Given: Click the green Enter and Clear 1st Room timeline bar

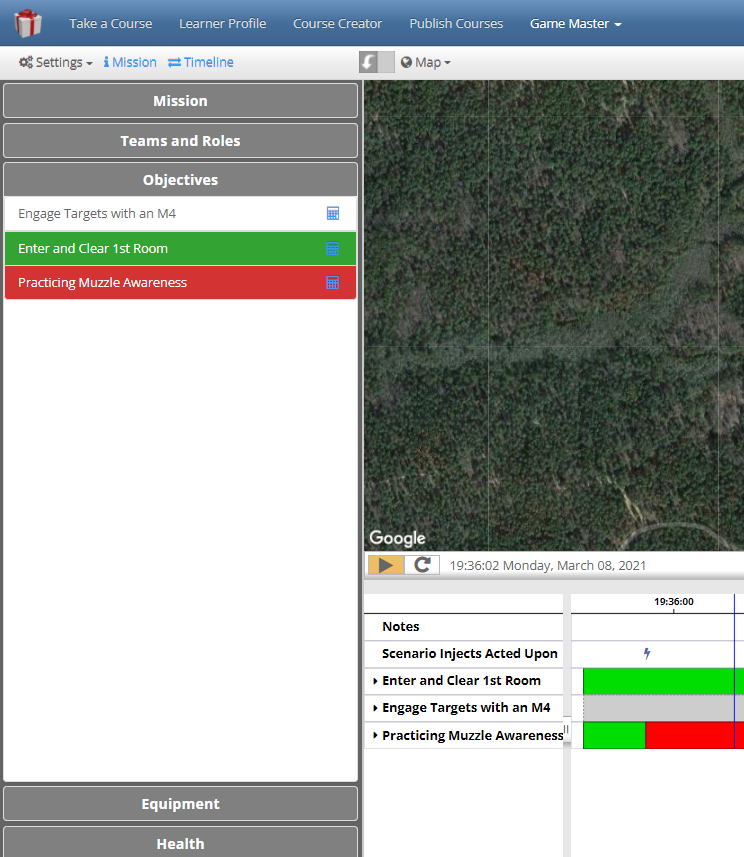Looking at the screenshot, I should [663, 681].
